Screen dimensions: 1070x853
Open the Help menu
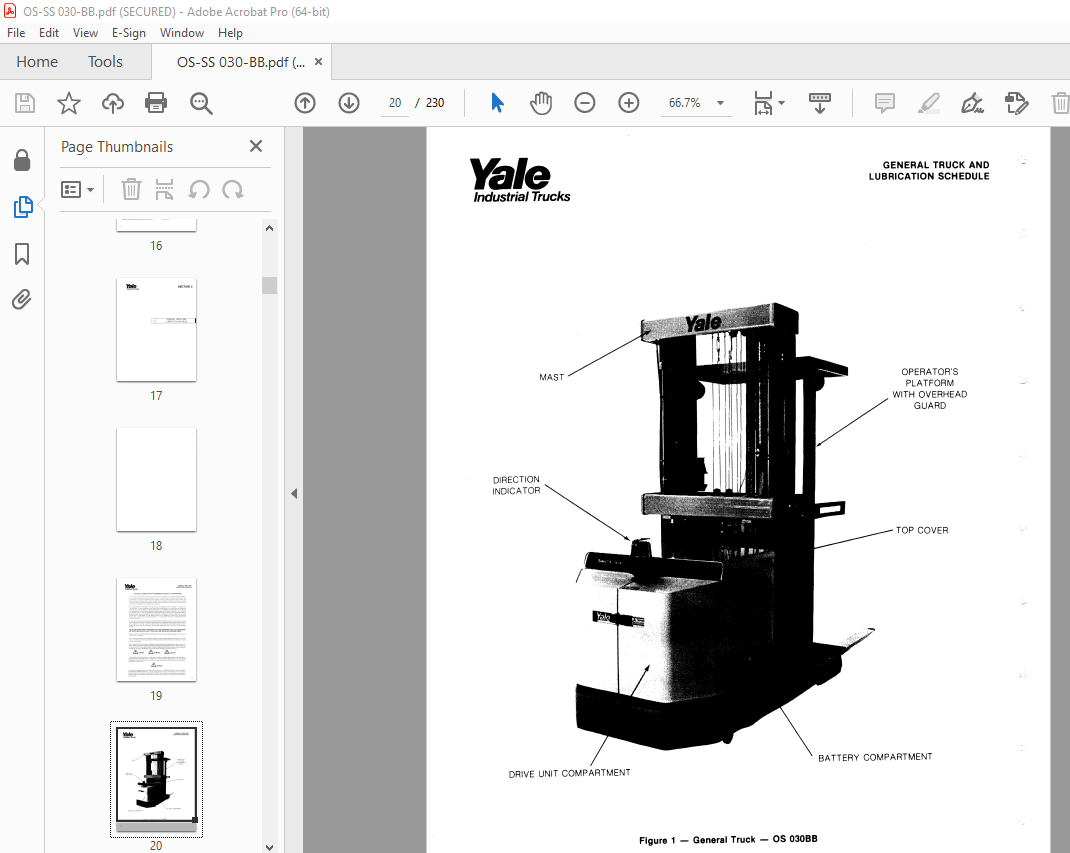pos(230,33)
